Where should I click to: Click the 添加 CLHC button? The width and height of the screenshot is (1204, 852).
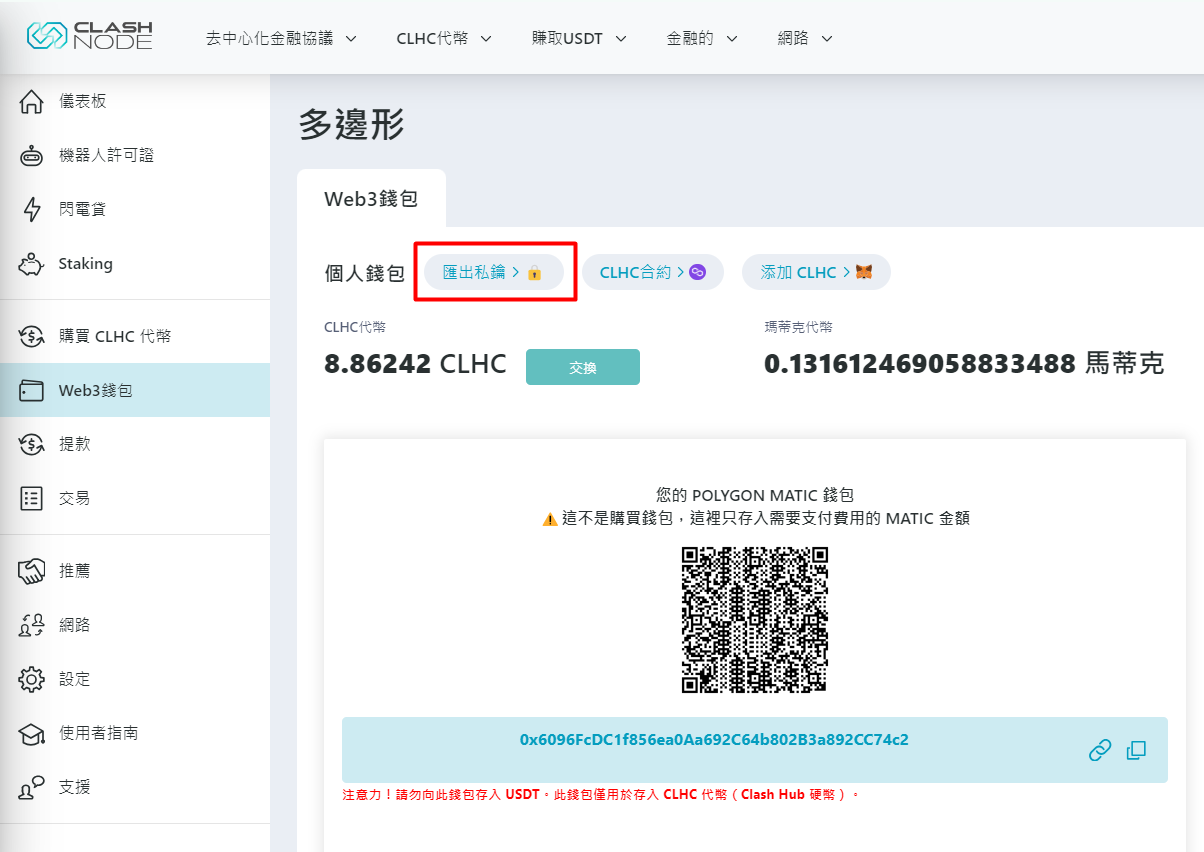[x=816, y=272]
